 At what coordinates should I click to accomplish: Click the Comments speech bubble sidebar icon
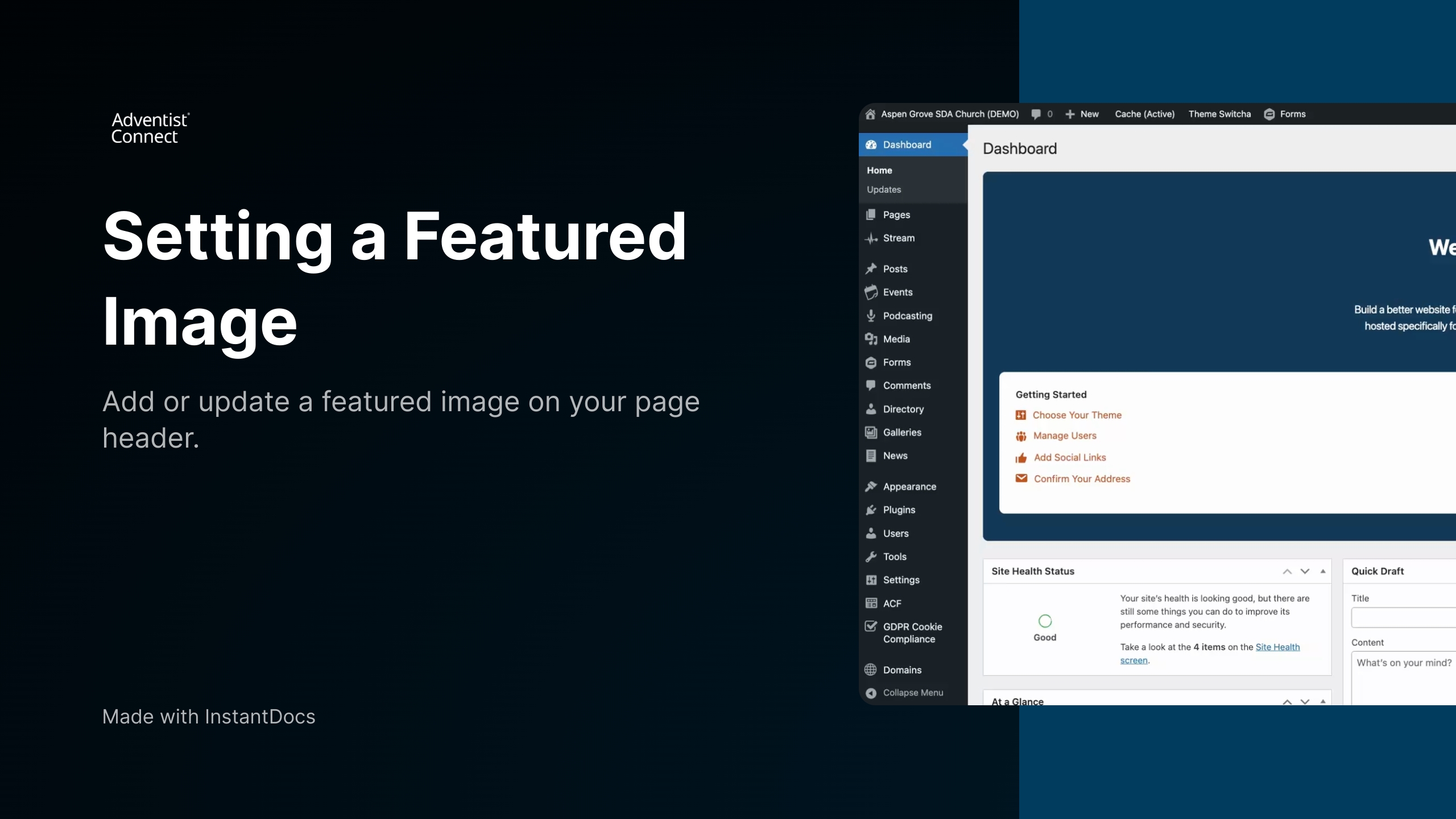coord(871,385)
